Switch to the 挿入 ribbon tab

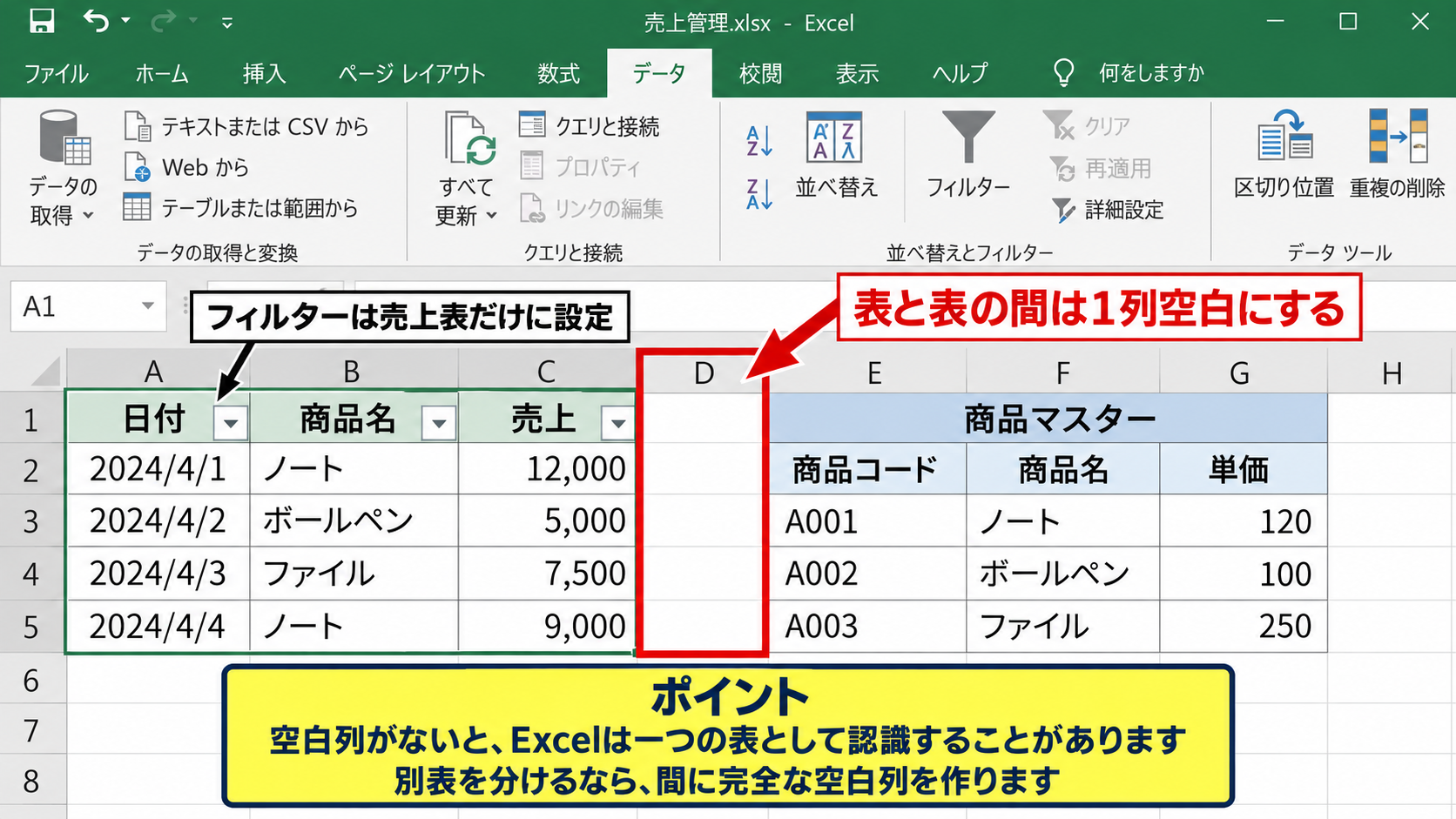[264, 73]
